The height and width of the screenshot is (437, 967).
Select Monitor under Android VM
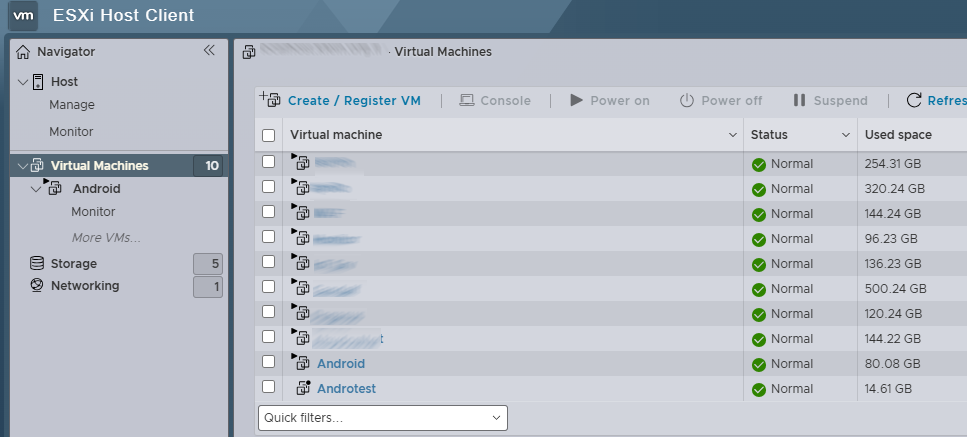(93, 212)
